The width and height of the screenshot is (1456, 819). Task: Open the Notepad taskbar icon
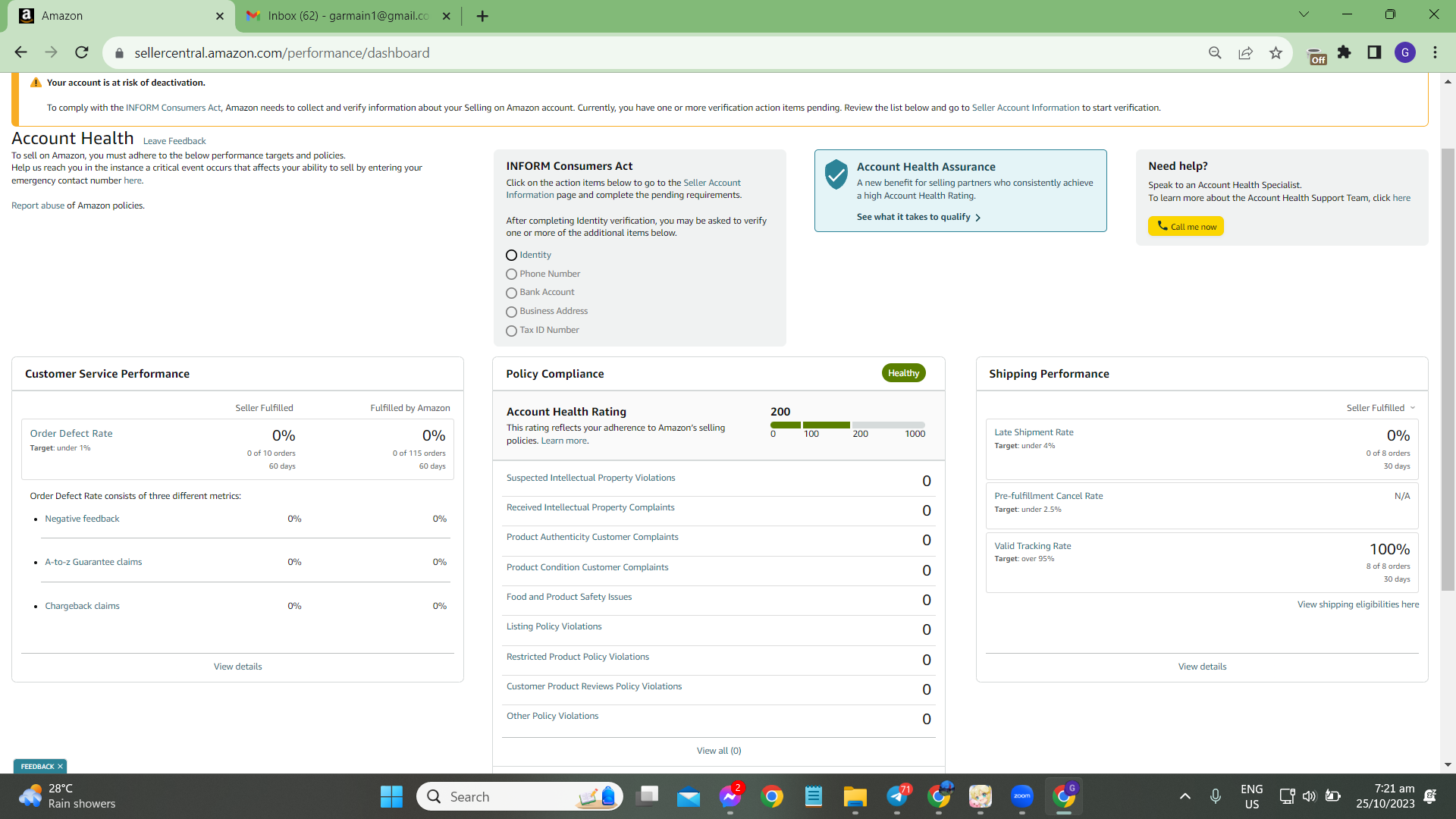click(814, 796)
